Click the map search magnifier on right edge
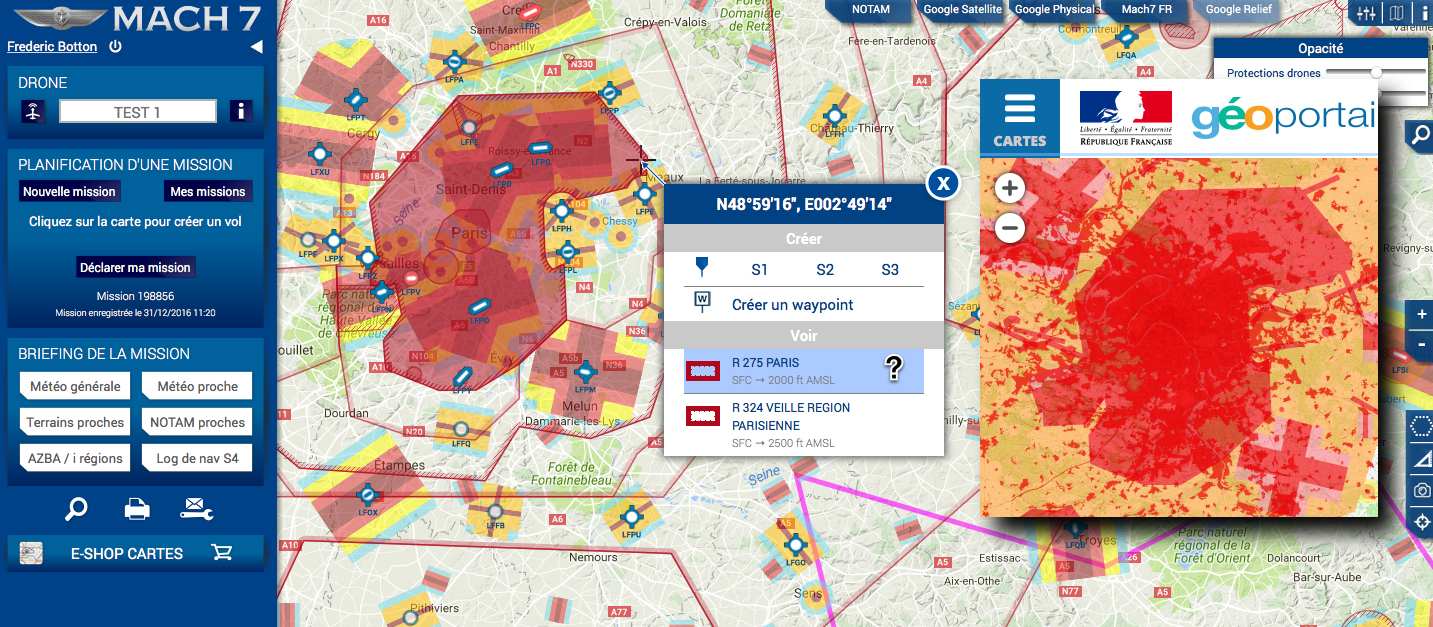The image size is (1433, 627). click(1420, 137)
